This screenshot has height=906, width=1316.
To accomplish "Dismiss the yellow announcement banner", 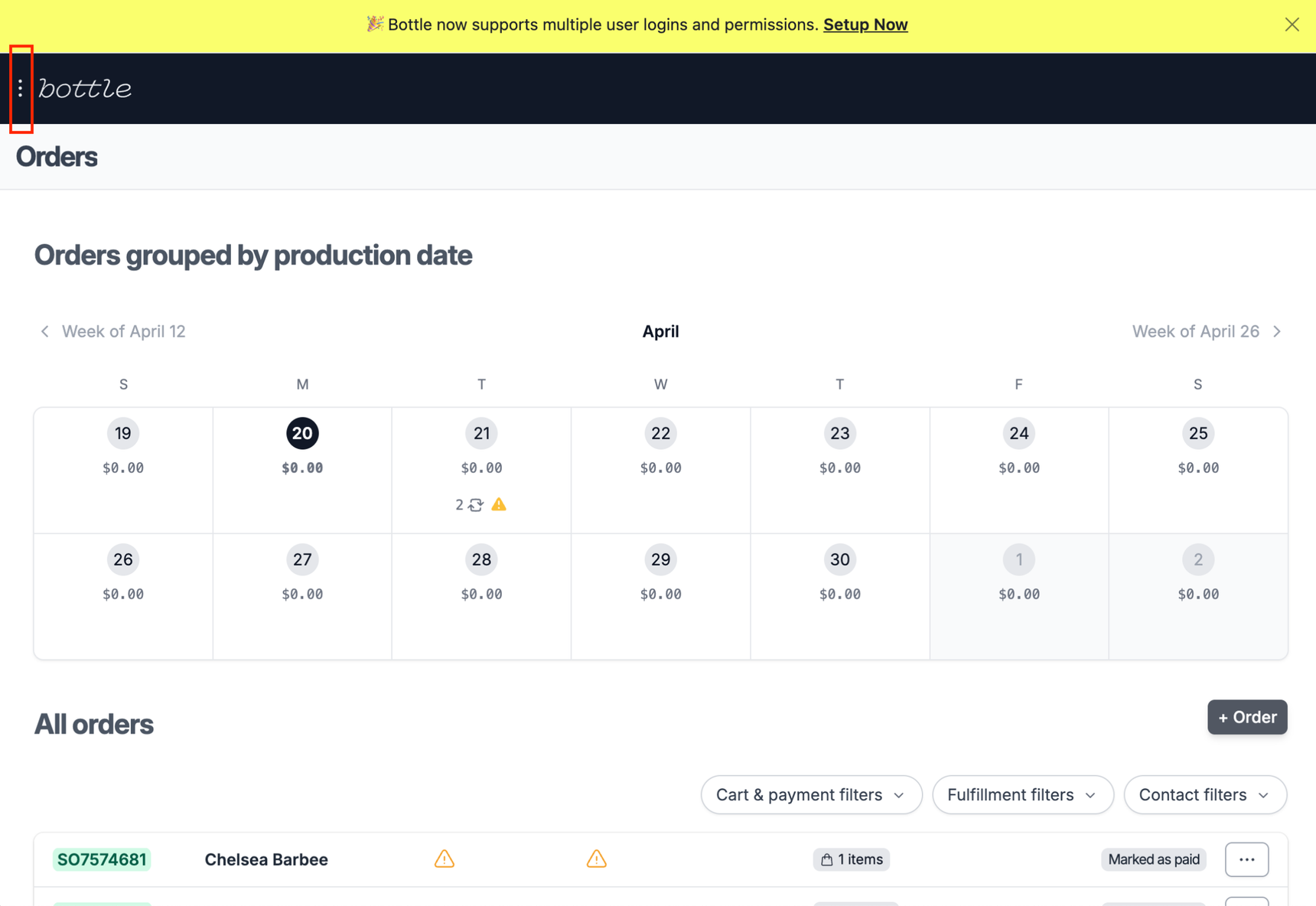I will [1292, 24].
